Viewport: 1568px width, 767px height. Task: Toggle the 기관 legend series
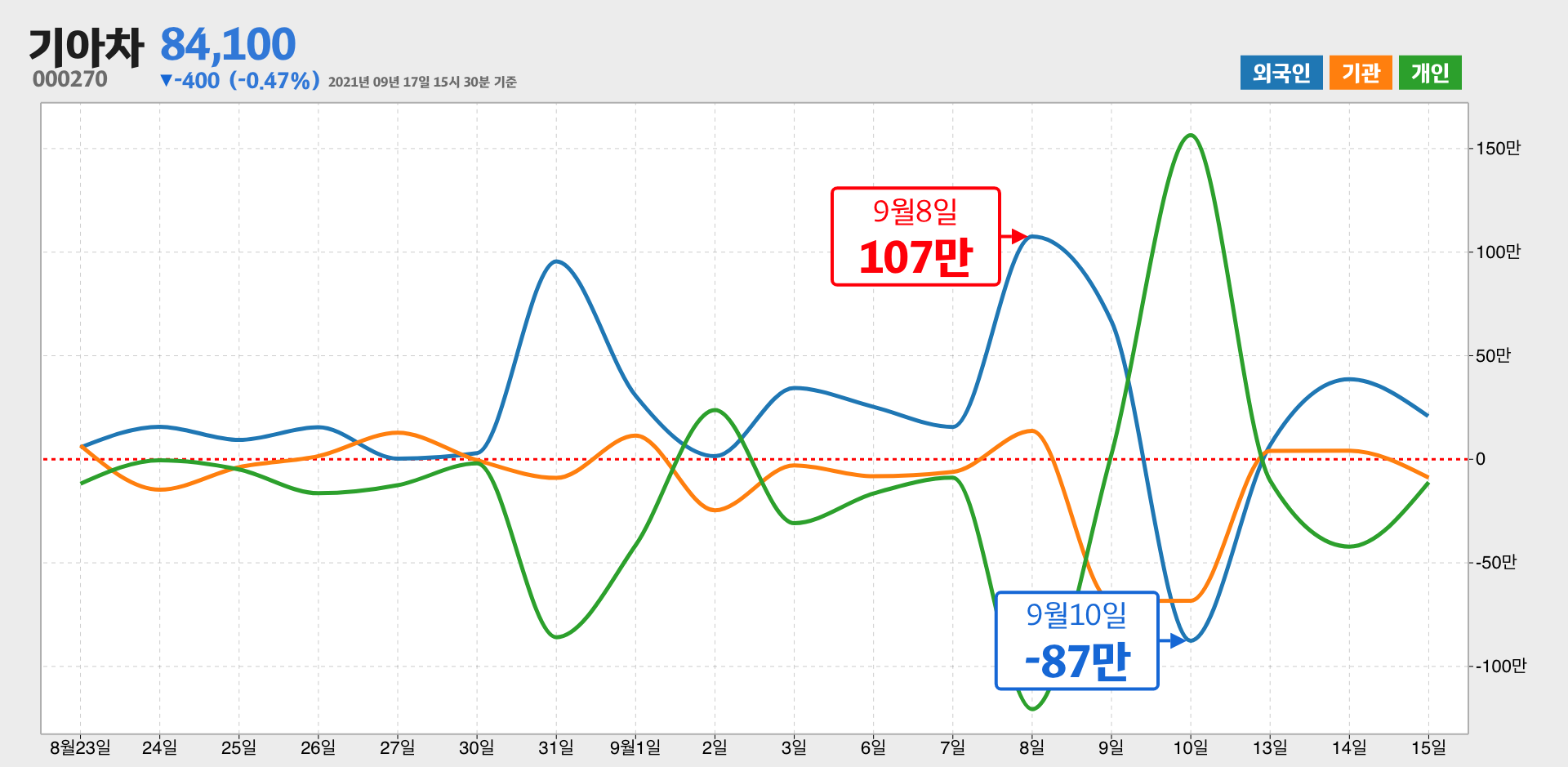click(1361, 73)
